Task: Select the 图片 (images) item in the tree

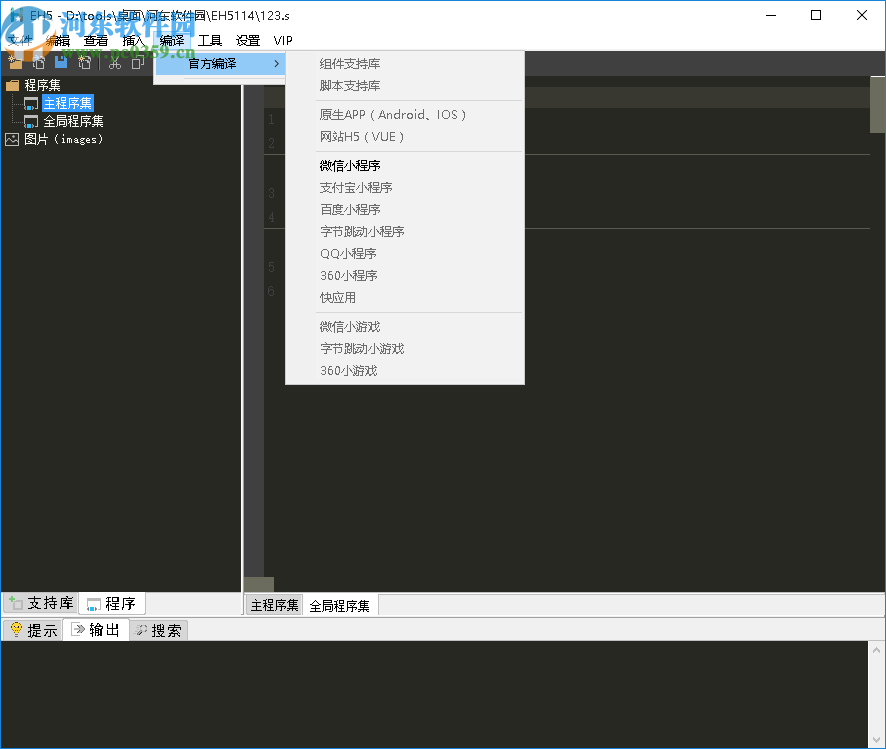Action: point(63,139)
